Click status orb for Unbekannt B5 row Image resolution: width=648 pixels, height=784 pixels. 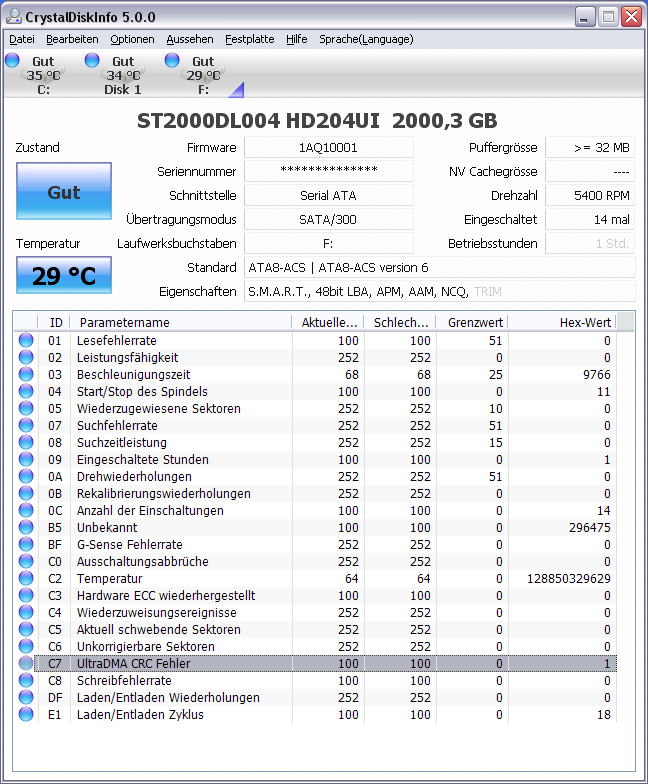26,528
